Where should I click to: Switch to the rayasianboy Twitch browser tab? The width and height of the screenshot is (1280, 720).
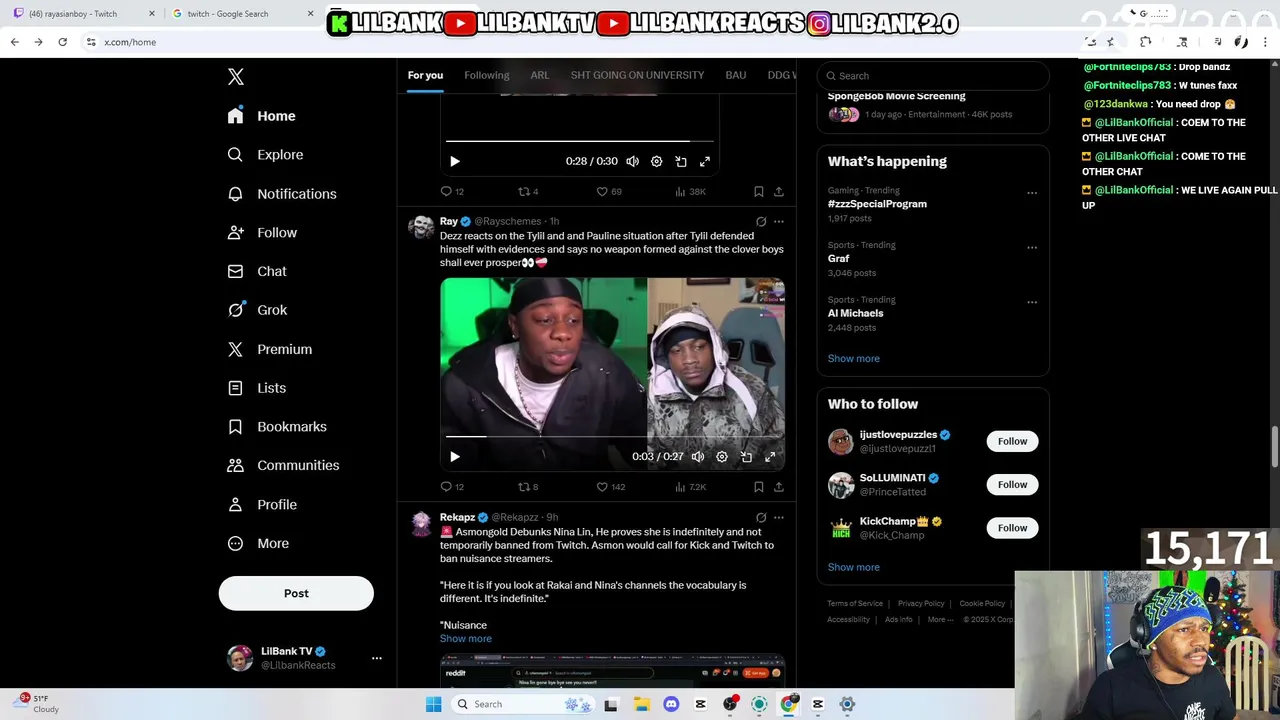[x=82, y=14]
